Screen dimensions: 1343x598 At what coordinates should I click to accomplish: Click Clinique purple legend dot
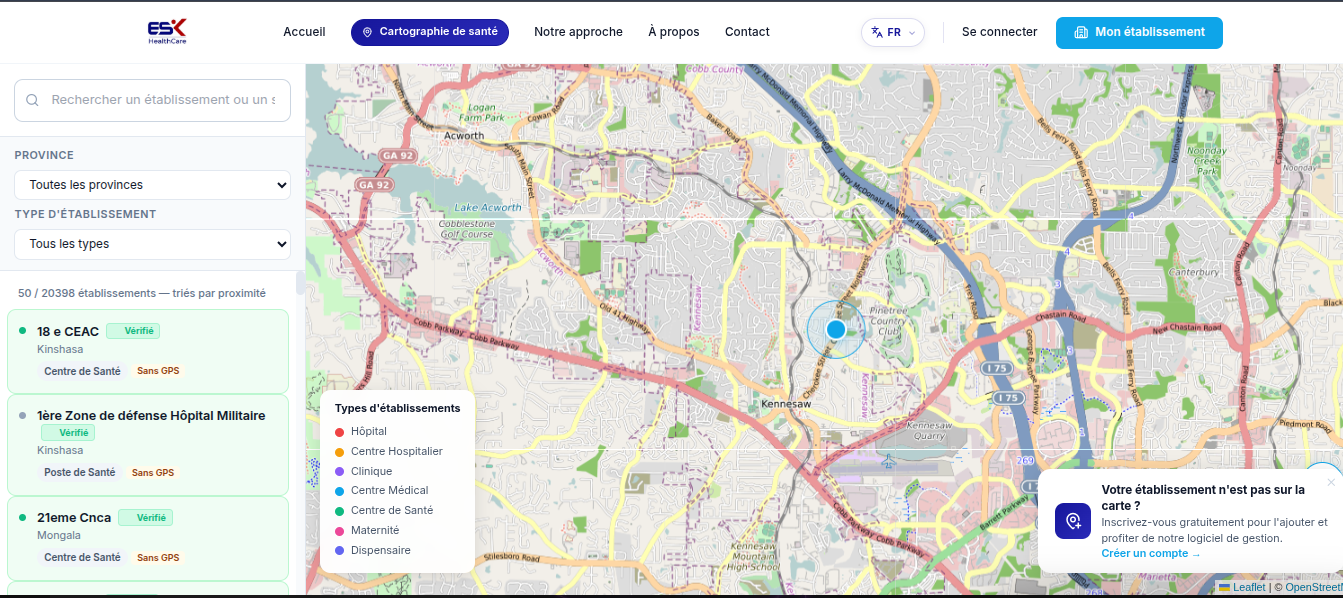click(x=339, y=472)
